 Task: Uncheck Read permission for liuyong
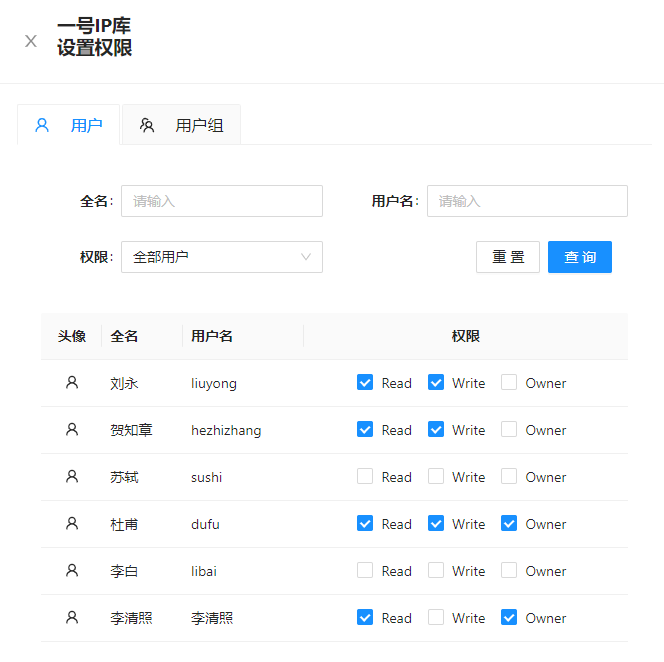point(365,382)
